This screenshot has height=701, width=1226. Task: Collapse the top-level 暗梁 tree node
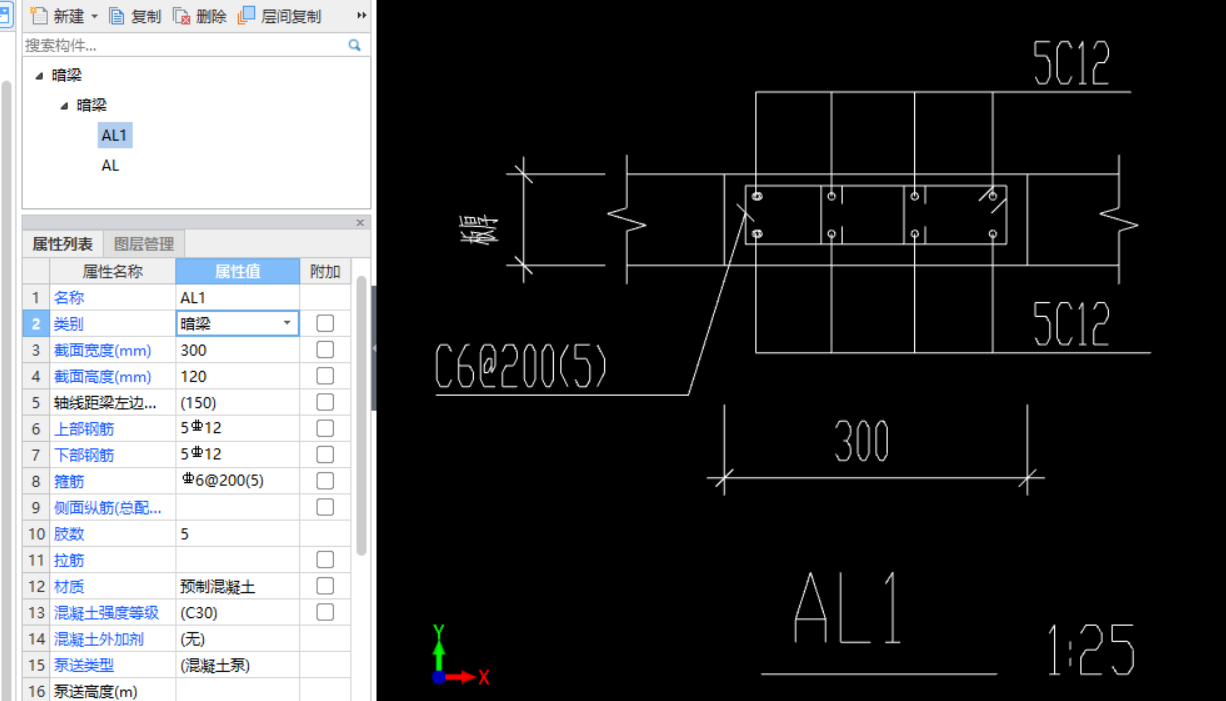(38, 75)
